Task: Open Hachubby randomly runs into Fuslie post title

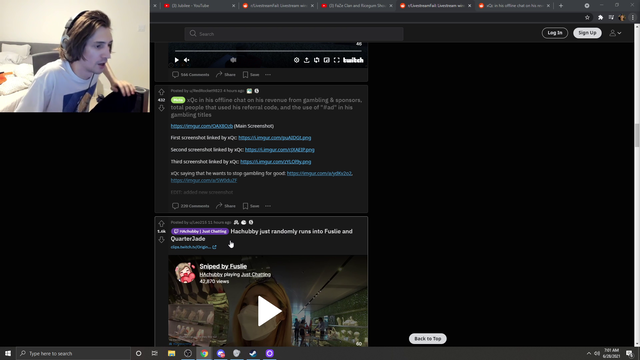Action: pyautogui.click(x=262, y=235)
